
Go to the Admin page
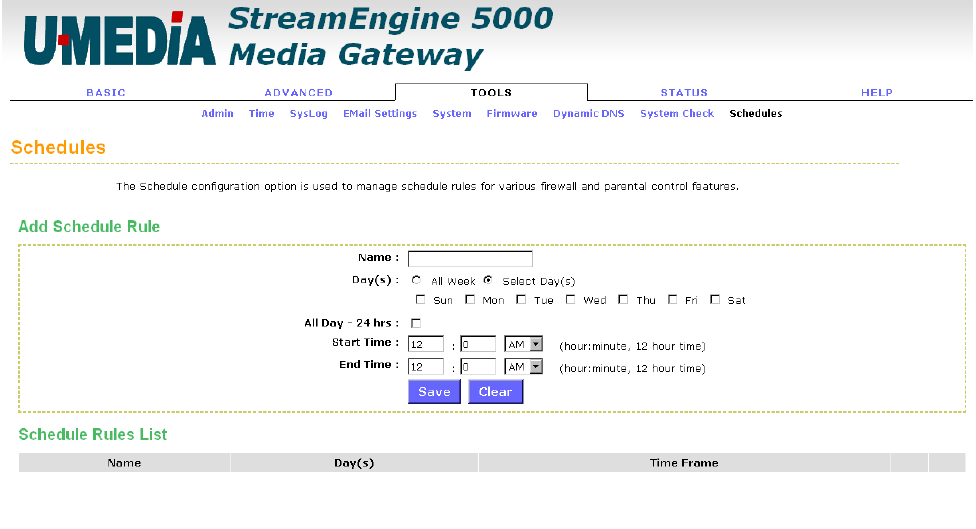[217, 113]
